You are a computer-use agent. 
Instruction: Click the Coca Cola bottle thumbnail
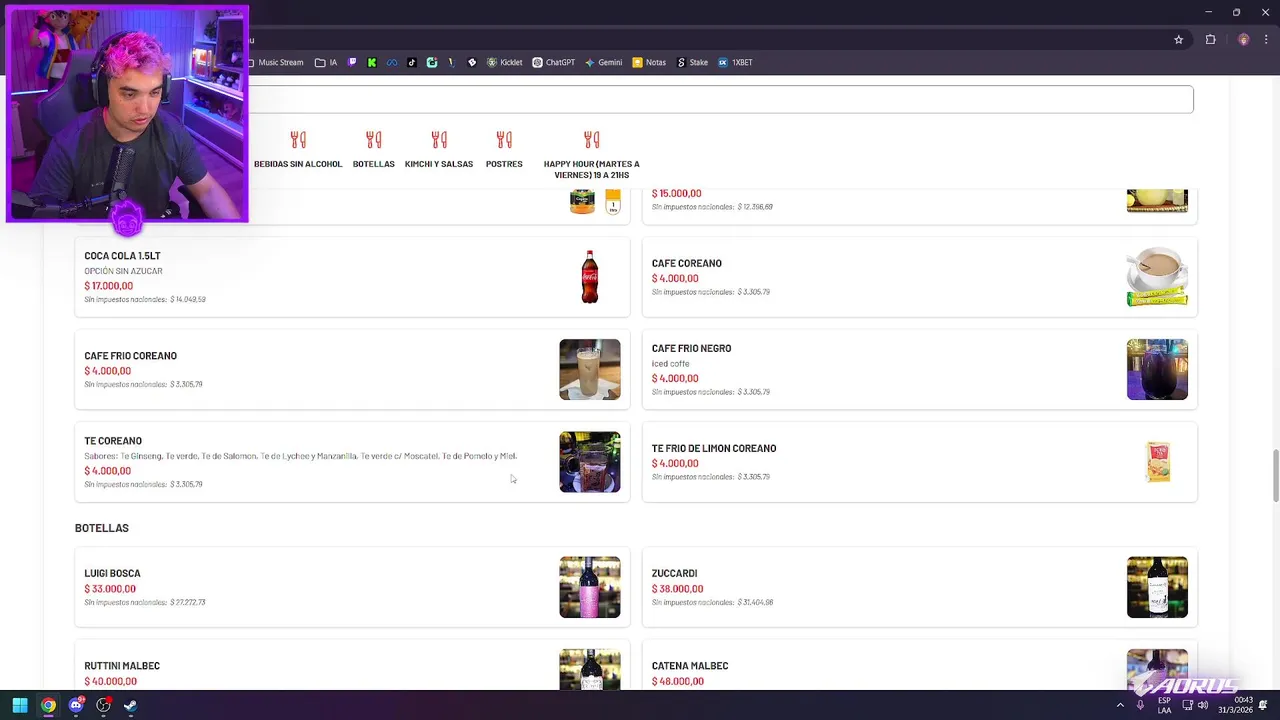point(590,277)
